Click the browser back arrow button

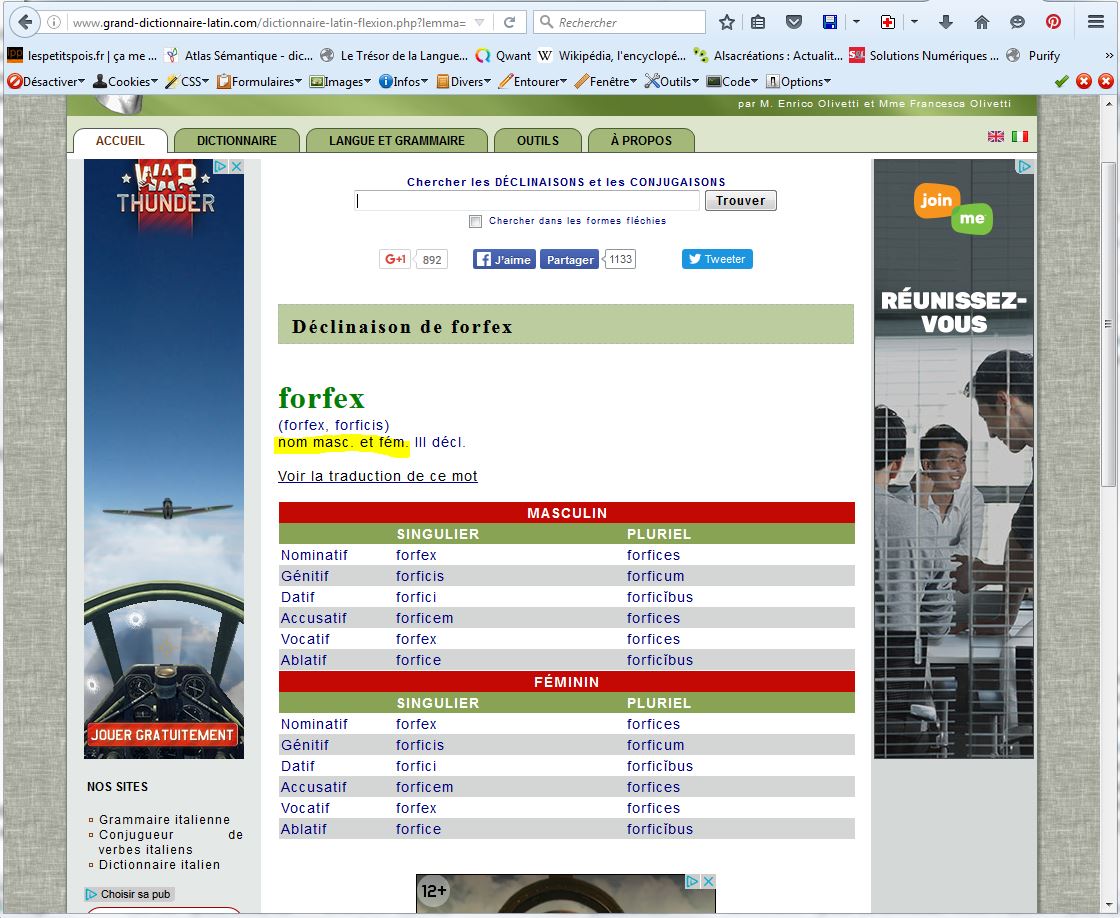point(23,22)
